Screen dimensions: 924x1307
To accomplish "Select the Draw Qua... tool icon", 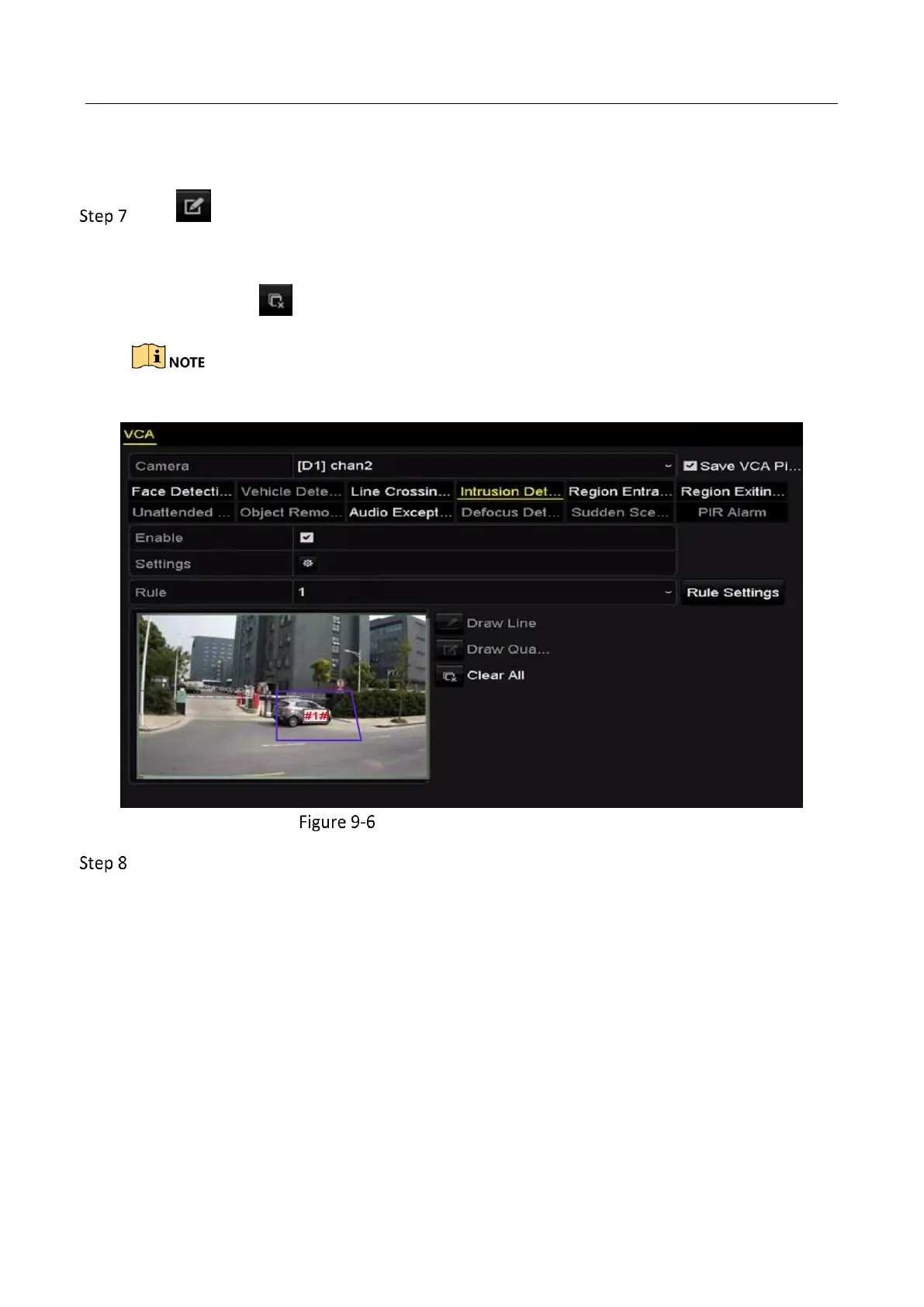I will point(448,650).
